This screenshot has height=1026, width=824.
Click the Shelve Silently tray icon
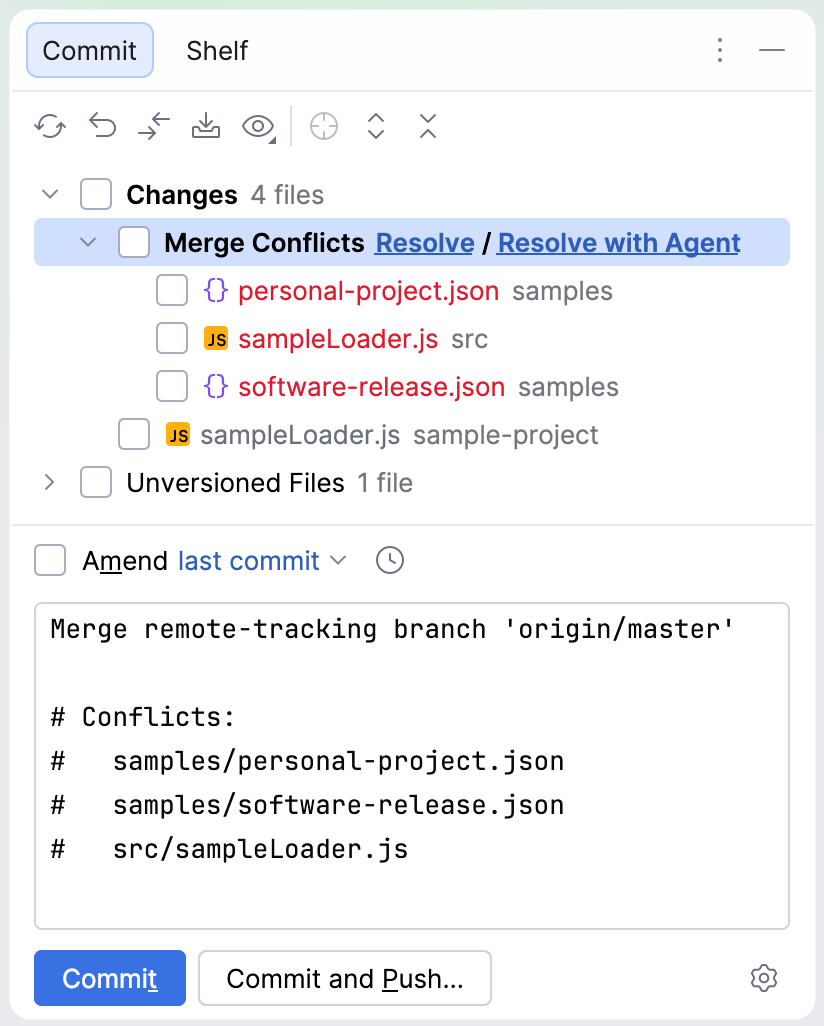206,126
